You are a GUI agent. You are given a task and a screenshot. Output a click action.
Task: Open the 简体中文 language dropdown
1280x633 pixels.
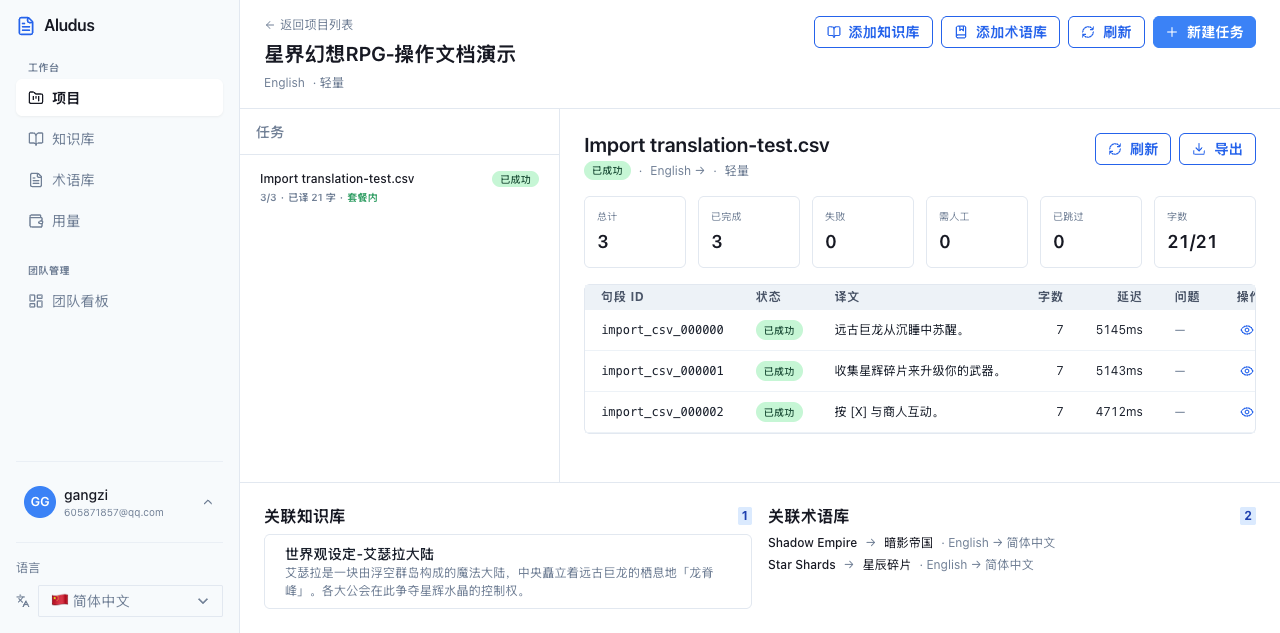click(130, 601)
